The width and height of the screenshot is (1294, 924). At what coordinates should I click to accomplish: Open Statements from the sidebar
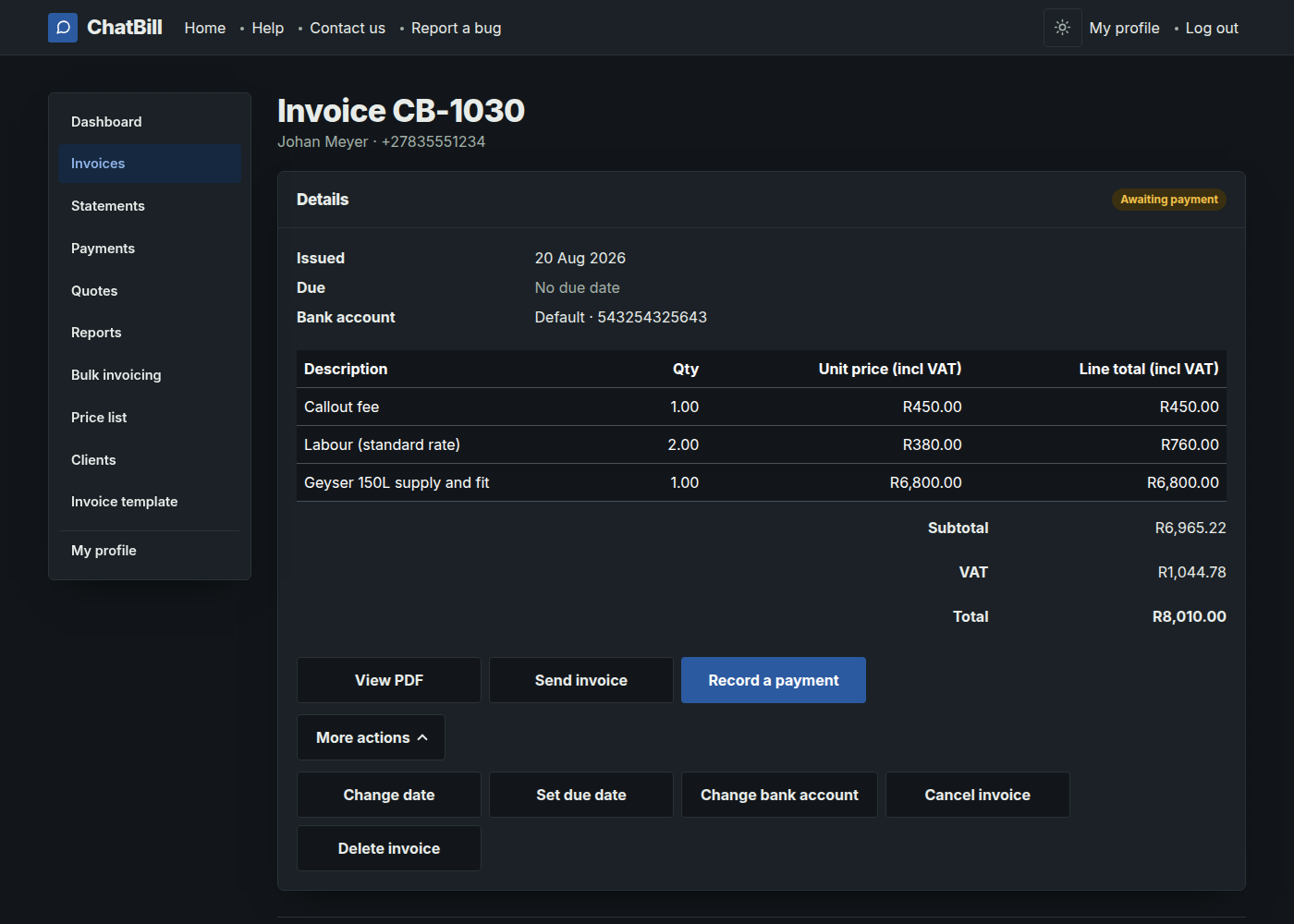(x=150, y=206)
